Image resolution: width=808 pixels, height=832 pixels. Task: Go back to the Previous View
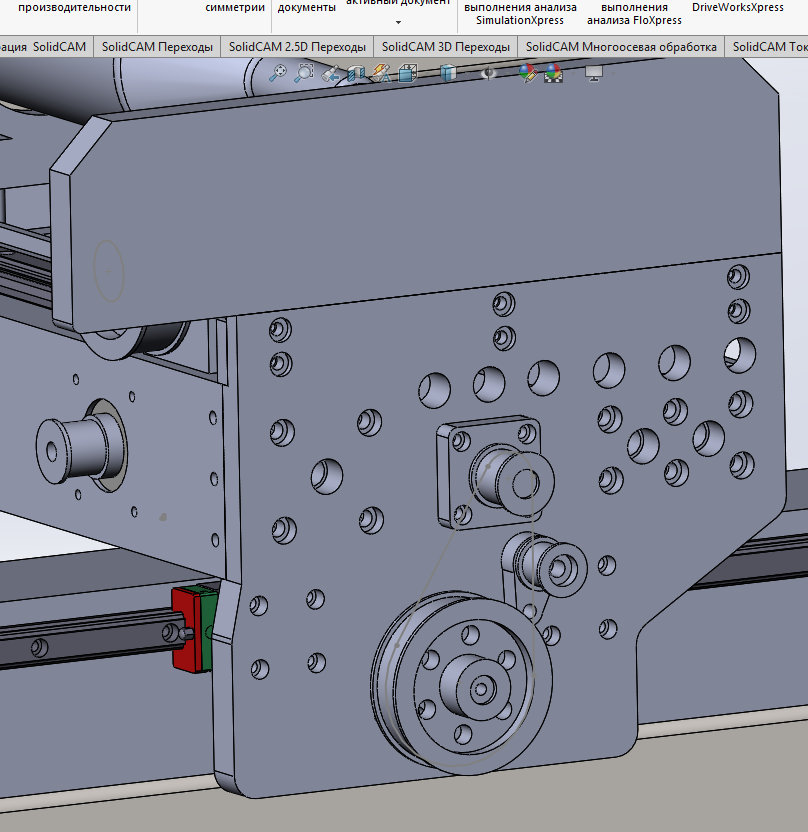point(331,74)
